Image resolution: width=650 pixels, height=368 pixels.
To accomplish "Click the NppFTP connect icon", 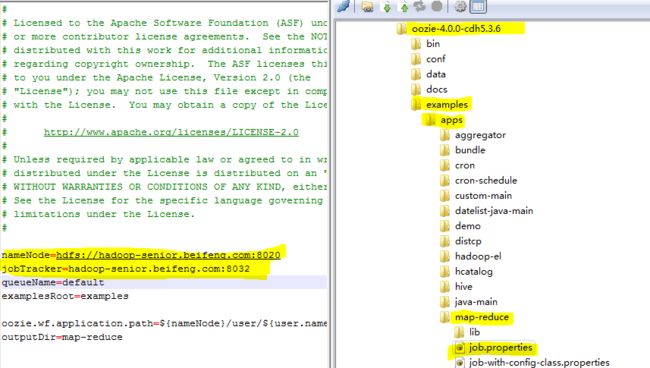I will [344, 6].
